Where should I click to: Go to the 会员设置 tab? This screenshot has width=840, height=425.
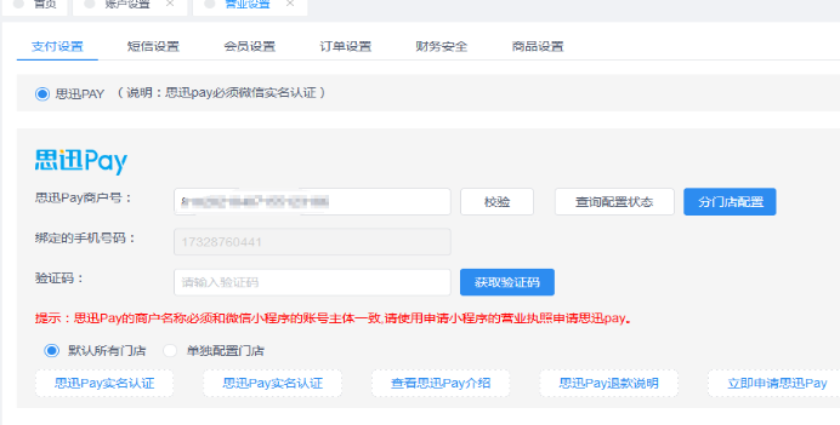pyautogui.click(x=249, y=47)
